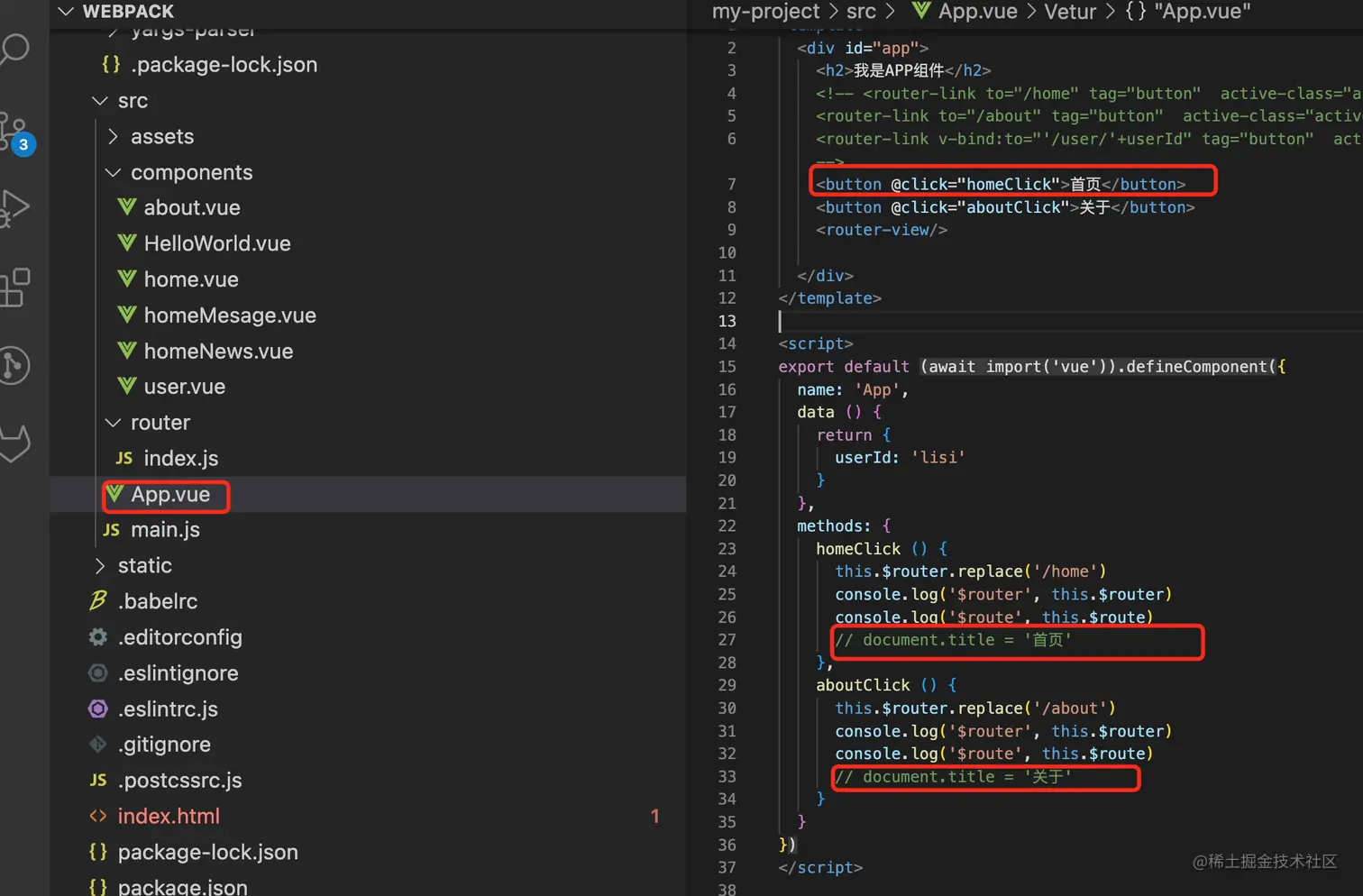Click the JS icon beside index.js
The width and height of the screenshot is (1363, 896).
124,458
